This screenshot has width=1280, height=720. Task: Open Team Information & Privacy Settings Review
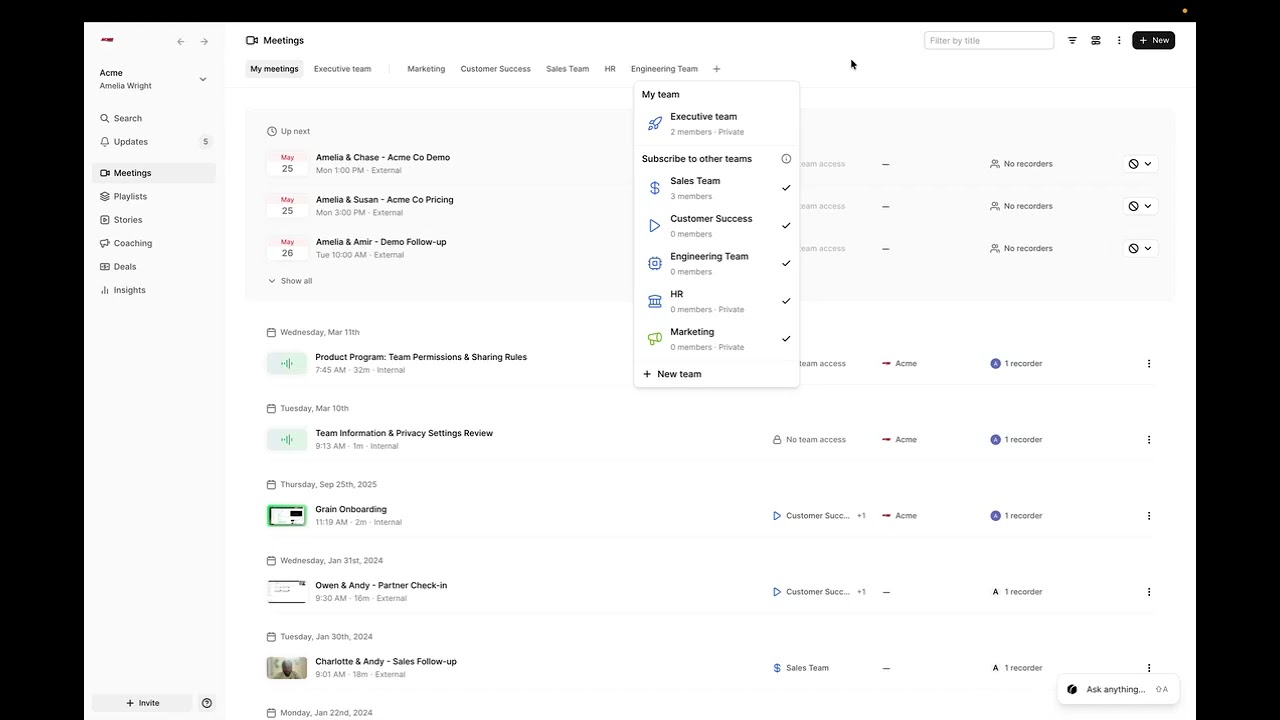(x=404, y=433)
